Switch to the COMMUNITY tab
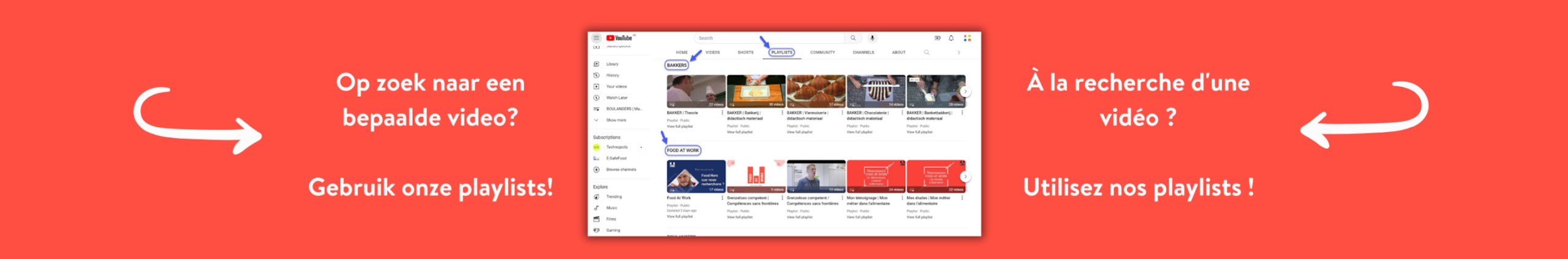The width and height of the screenshot is (1568, 259). point(822,53)
